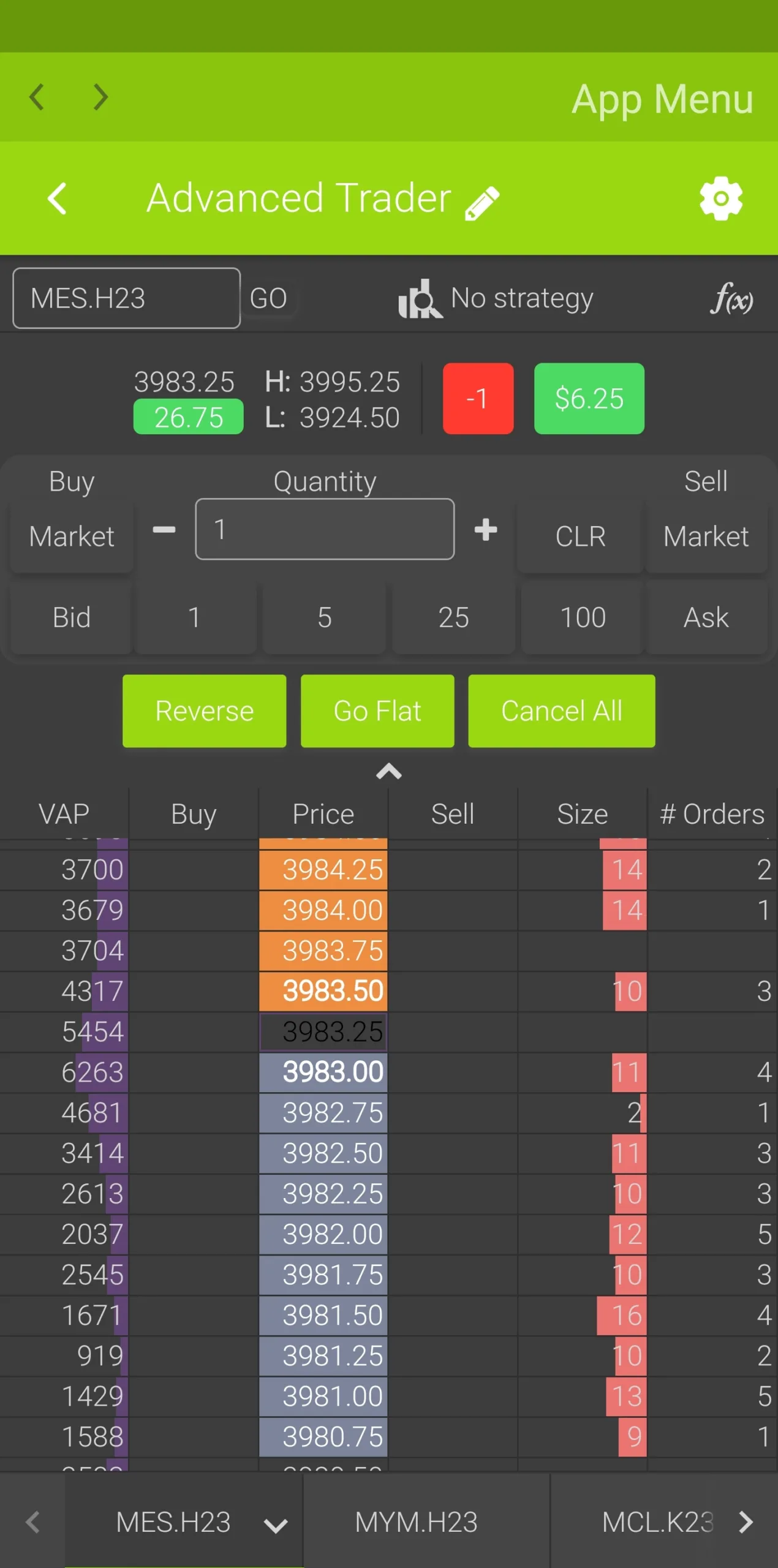Open App Menu
This screenshot has width=778, height=1568.
pos(662,98)
